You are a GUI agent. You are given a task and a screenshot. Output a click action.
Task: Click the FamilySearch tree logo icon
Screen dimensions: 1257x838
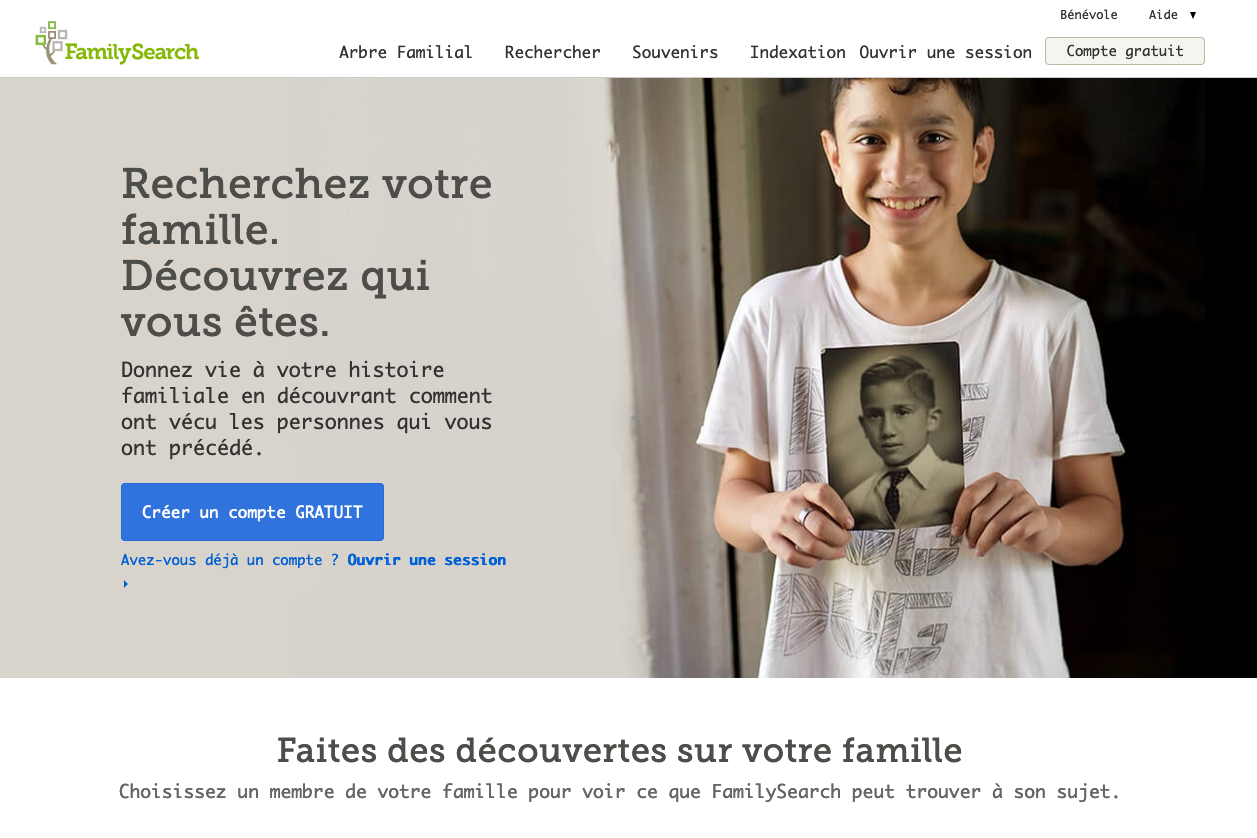50,42
